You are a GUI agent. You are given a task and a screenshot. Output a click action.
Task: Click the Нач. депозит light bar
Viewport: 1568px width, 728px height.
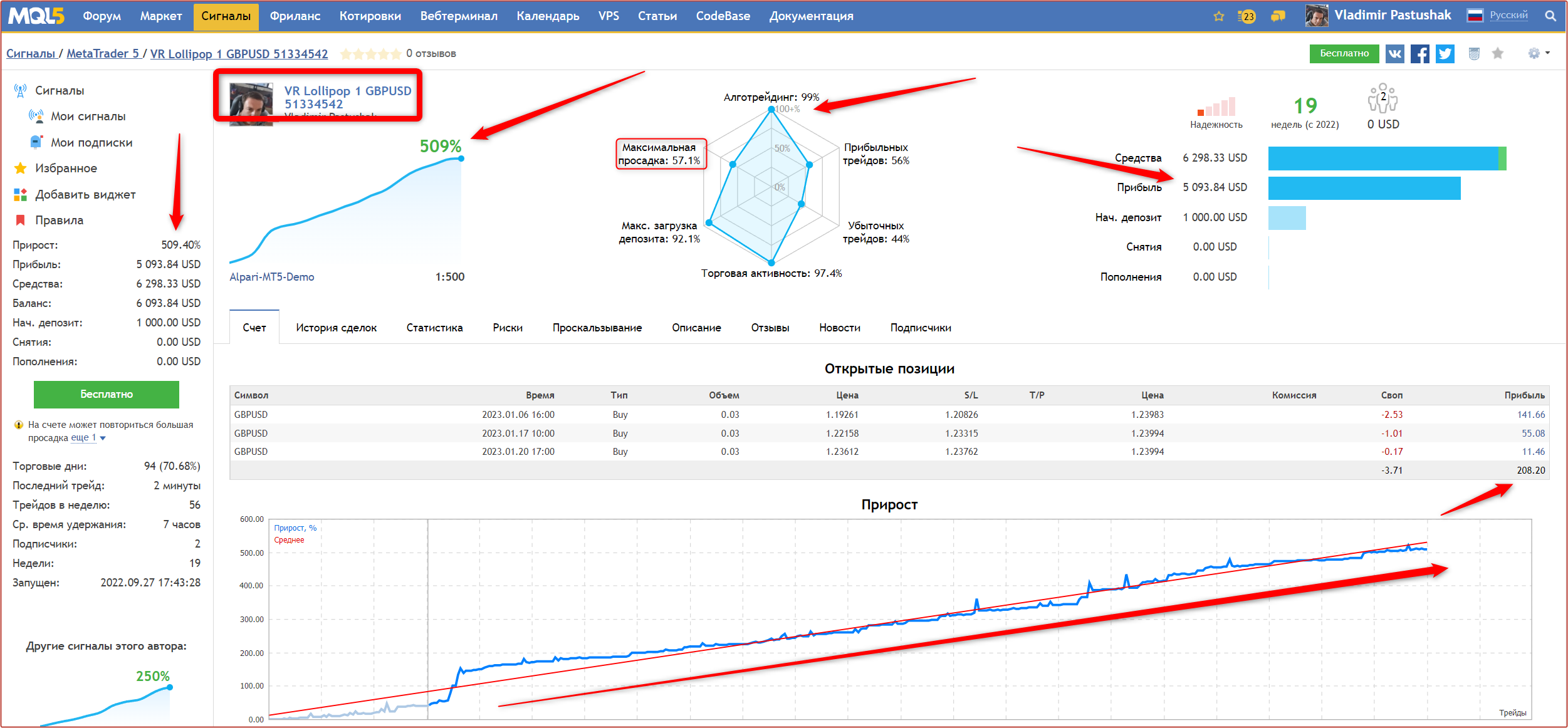[1287, 218]
